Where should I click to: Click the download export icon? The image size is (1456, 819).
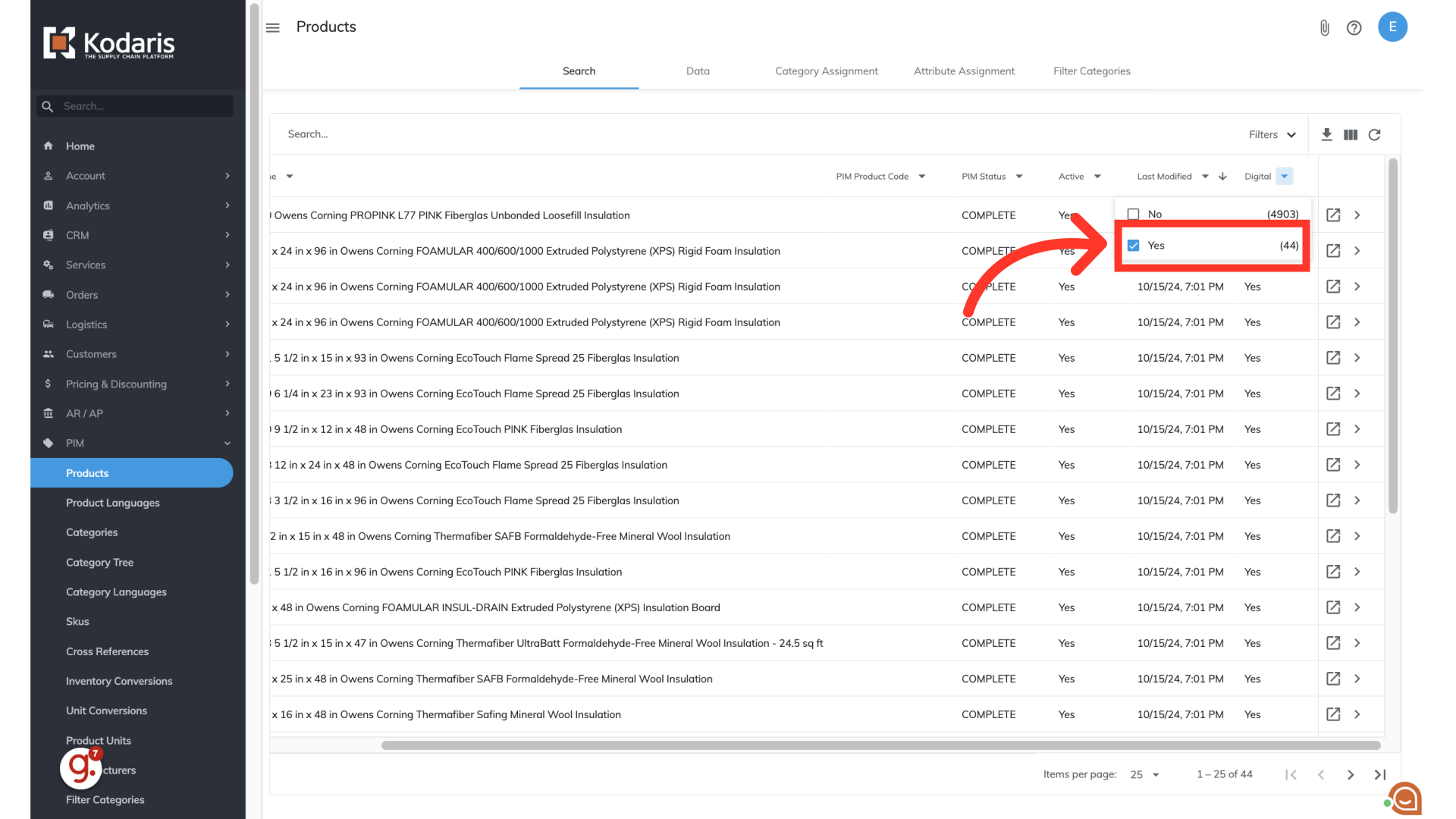[x=1326, y=134]
